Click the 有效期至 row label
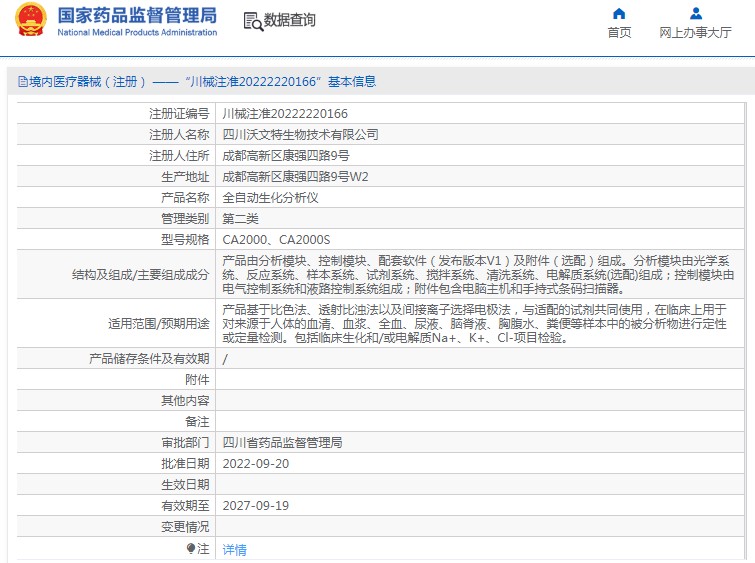 (x=185, y=506)
